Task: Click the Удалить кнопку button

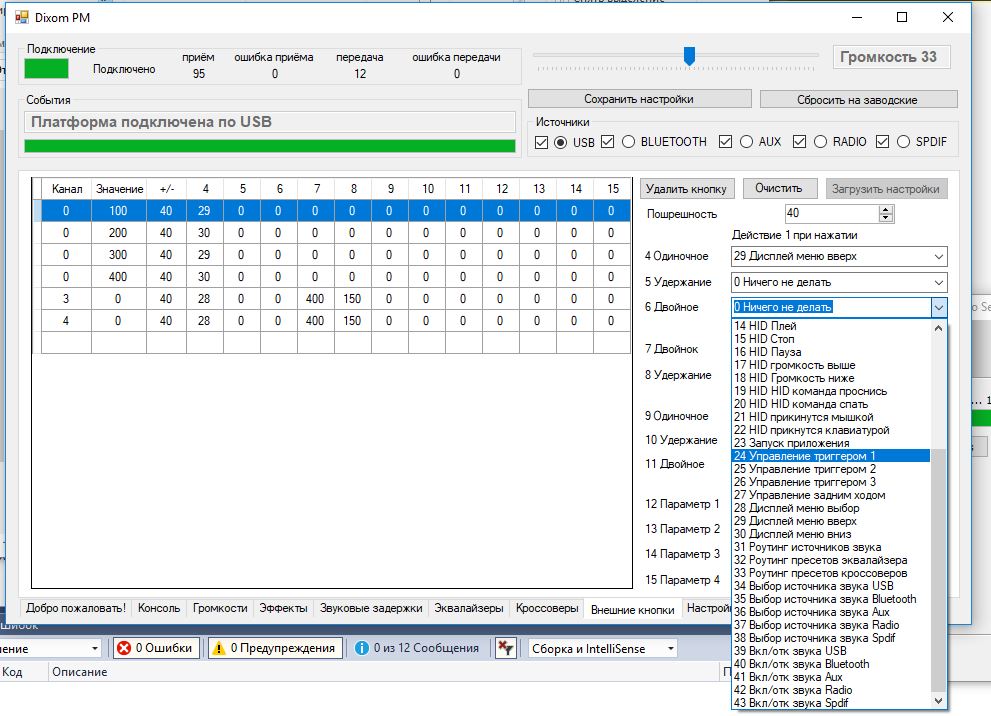Action: tap(687, 188)
